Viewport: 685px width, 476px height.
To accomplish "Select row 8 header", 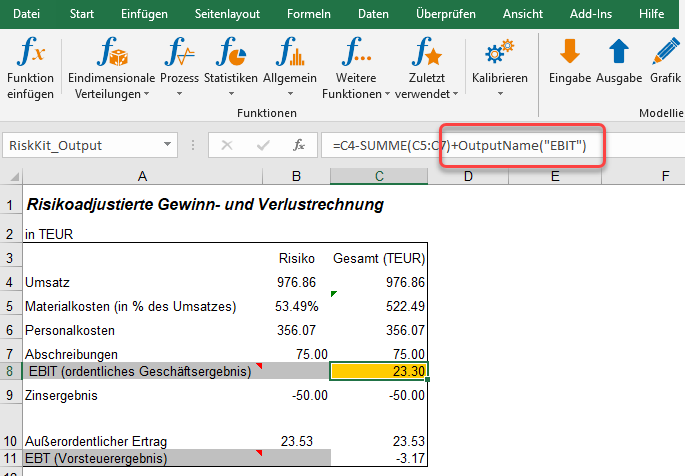I will (11, 371).
